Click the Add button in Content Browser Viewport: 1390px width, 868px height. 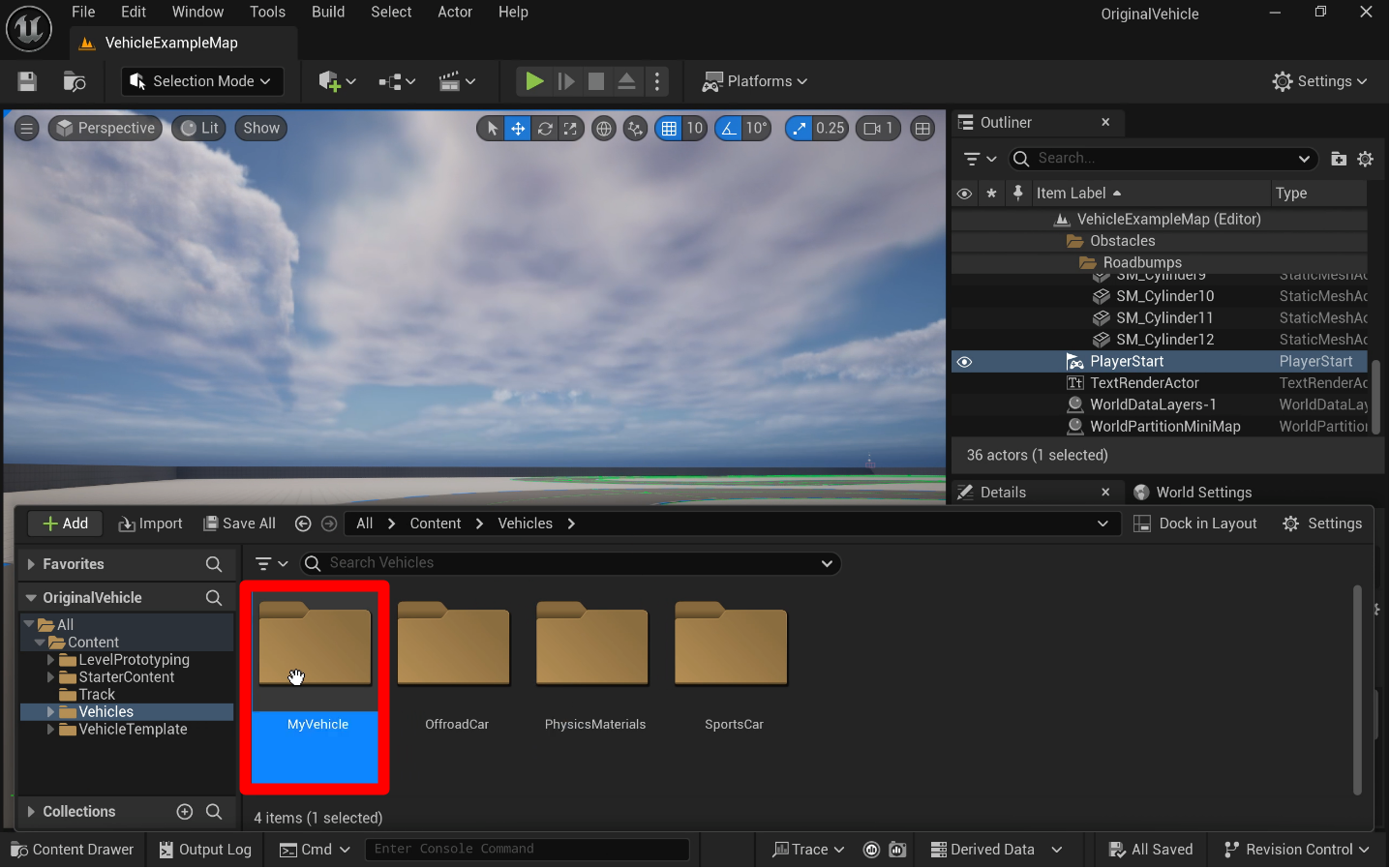tap(66, 524)
